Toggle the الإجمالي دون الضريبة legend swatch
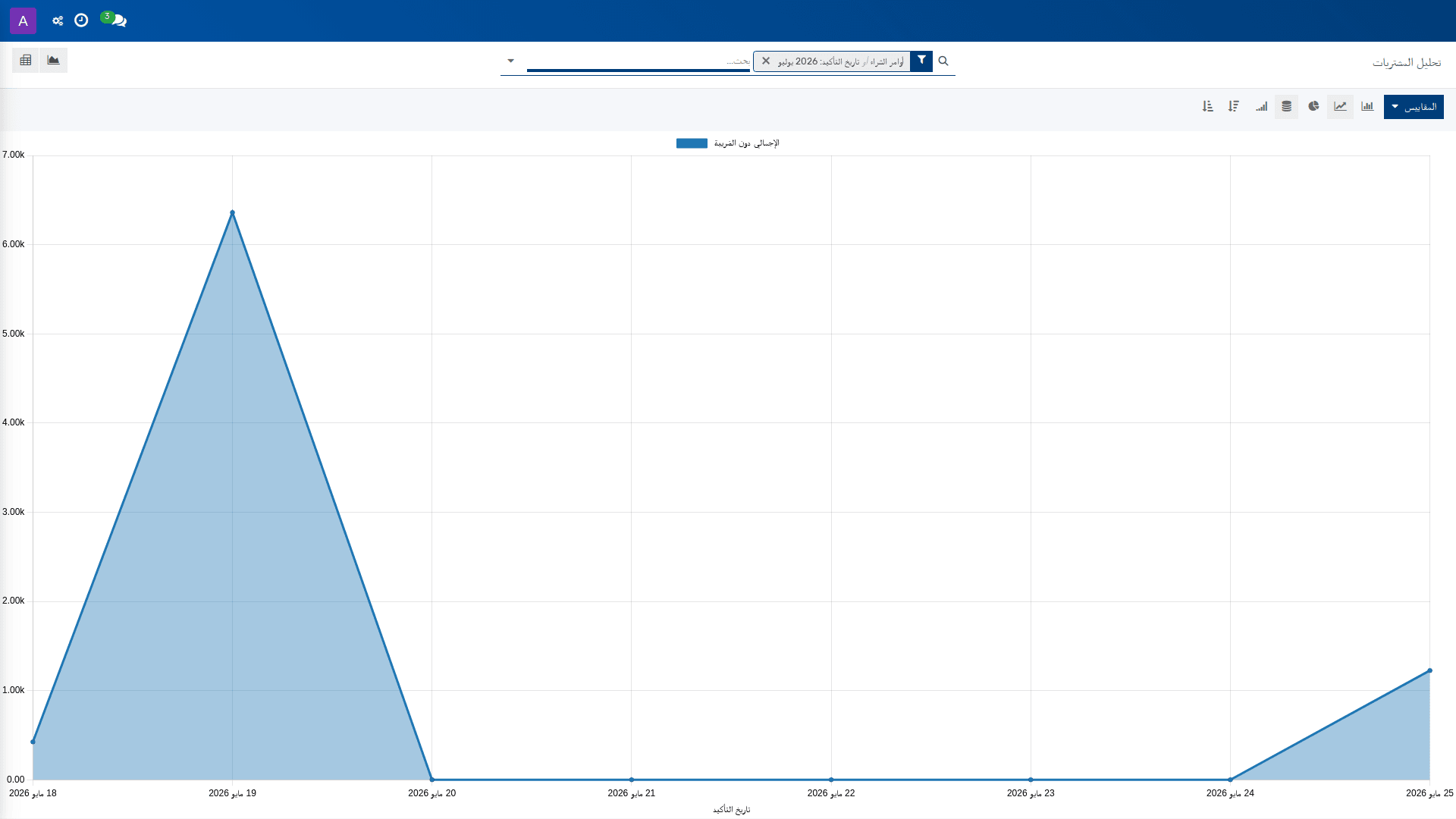This screenshot has height=819, width=1456. click(692, 143)
